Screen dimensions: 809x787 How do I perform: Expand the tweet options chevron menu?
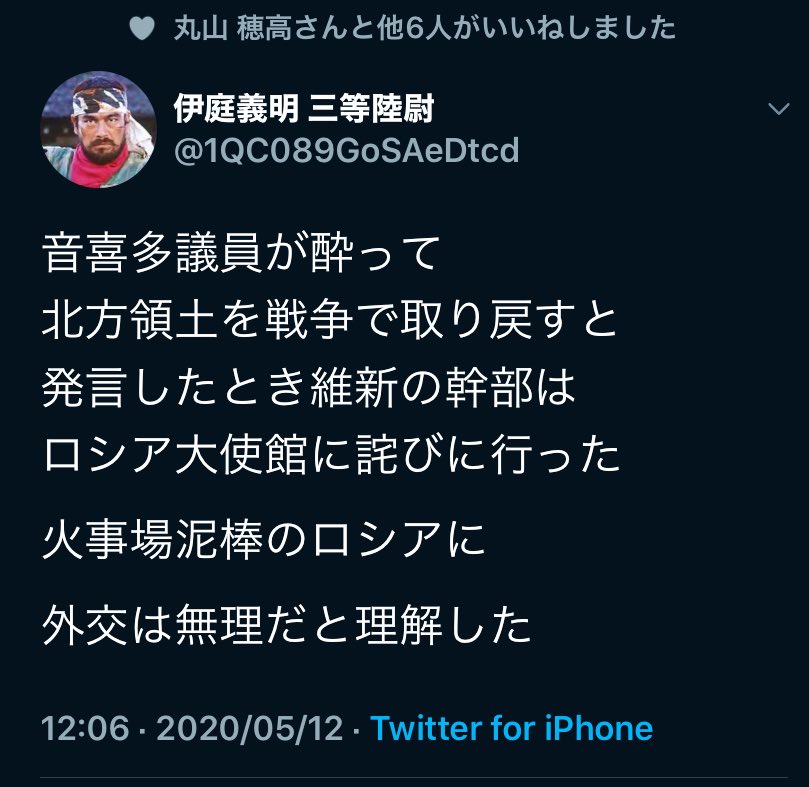pos(779,108)
